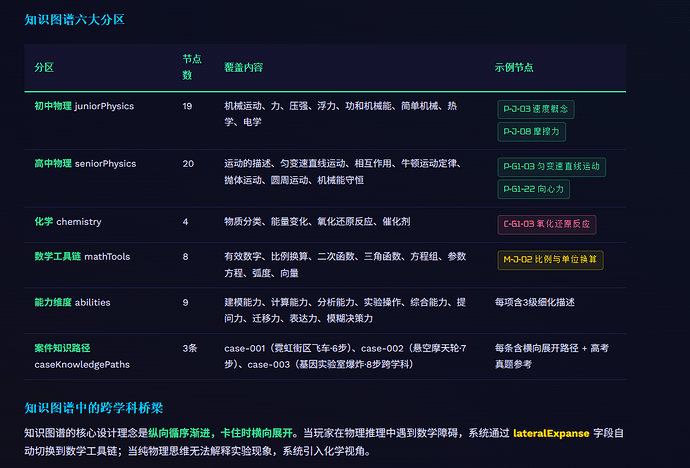Screen dimensions: 690x468
Task: Click node count 19 for juniorPhysics
Action: pos(187,106)
